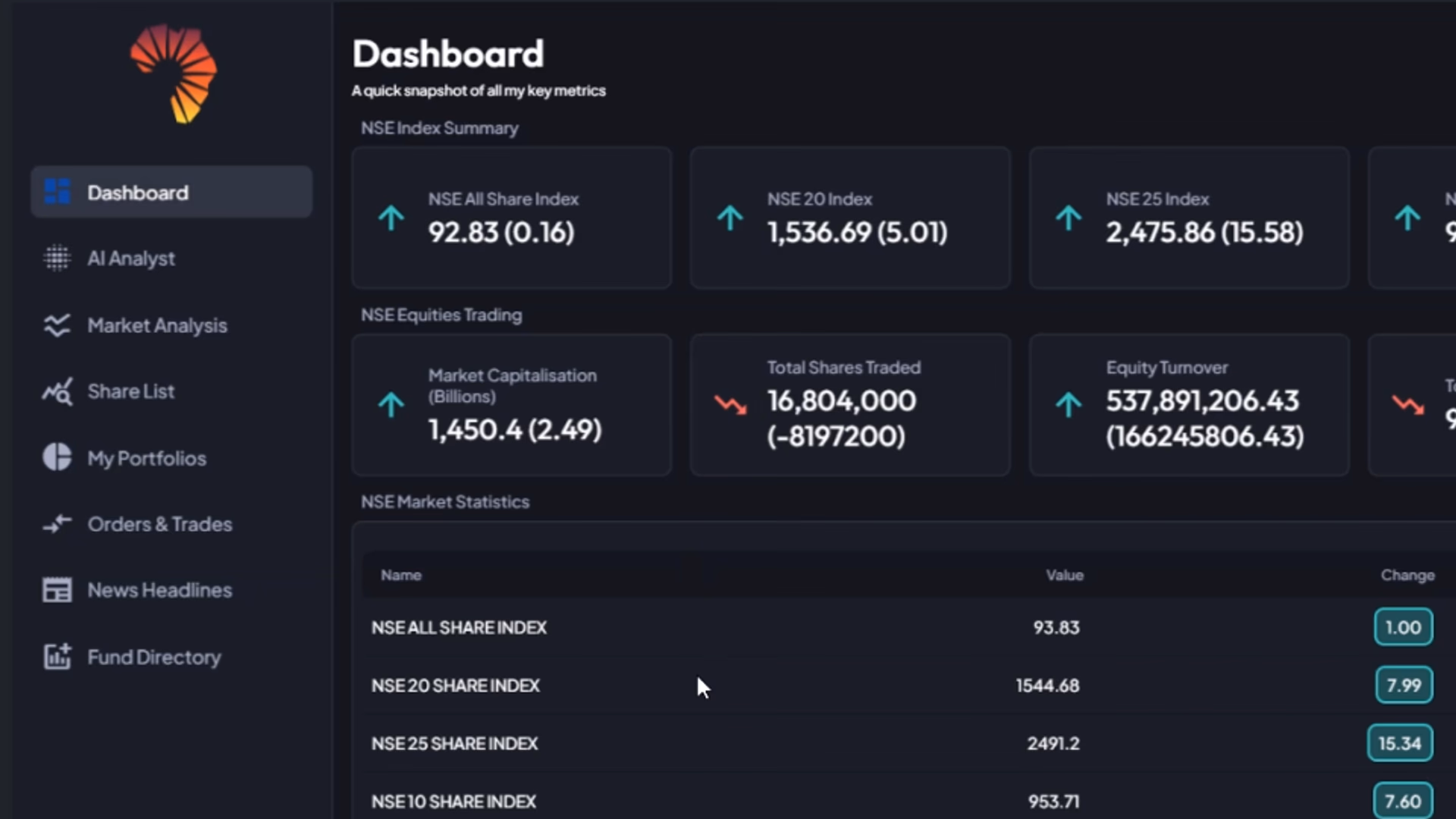Click the NSE 20 SHARE INDEX row
This screenshot has width=1456, height=819.
coord(456,686)
